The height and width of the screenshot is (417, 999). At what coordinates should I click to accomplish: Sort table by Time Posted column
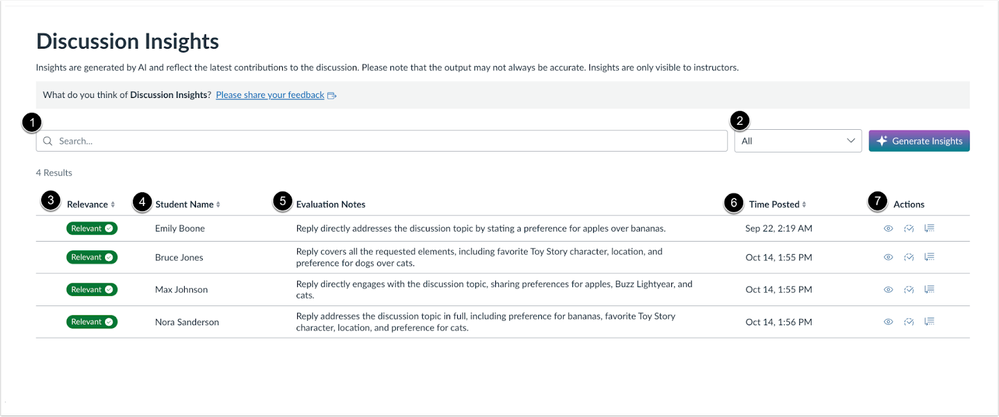pyautogui.click(x=776, y=204)
